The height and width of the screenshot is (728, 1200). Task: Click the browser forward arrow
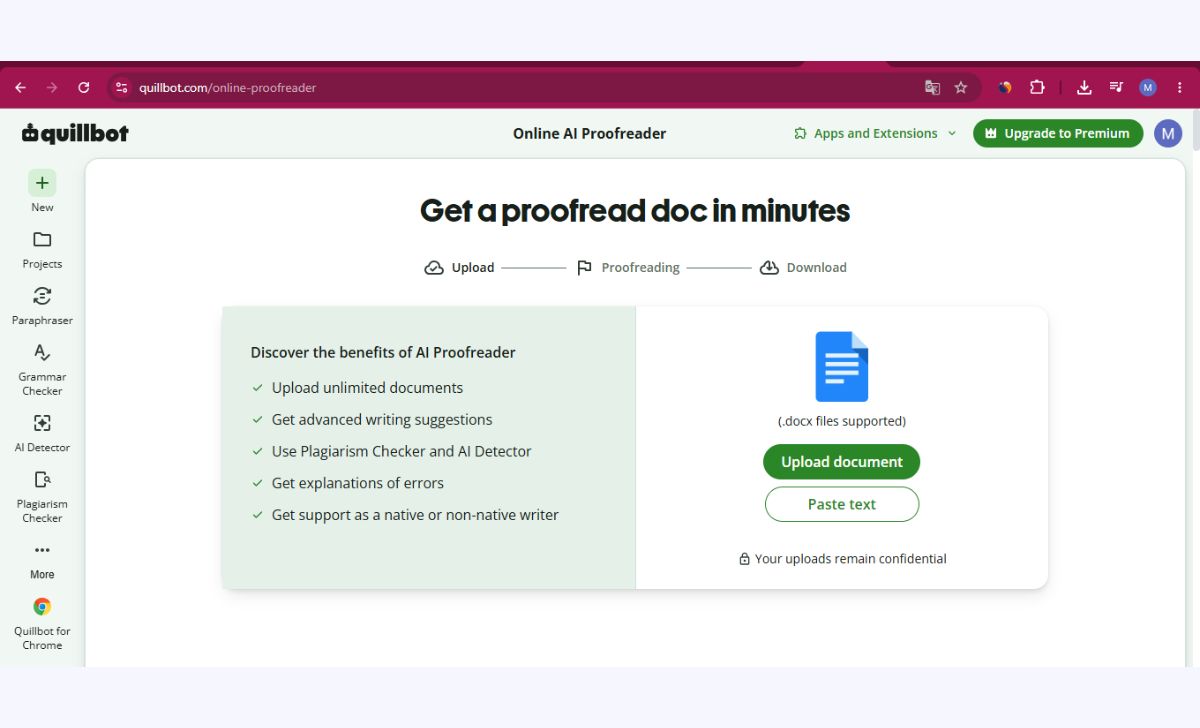point(52,88)
